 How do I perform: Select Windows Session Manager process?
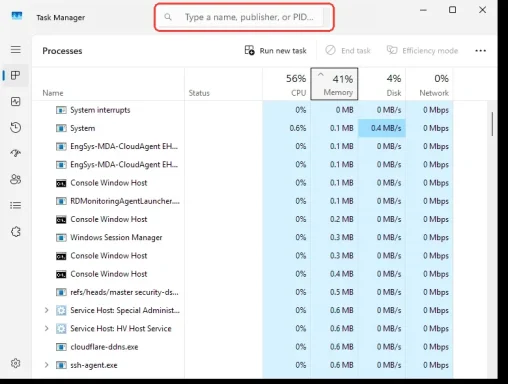[x=116, y=238]
